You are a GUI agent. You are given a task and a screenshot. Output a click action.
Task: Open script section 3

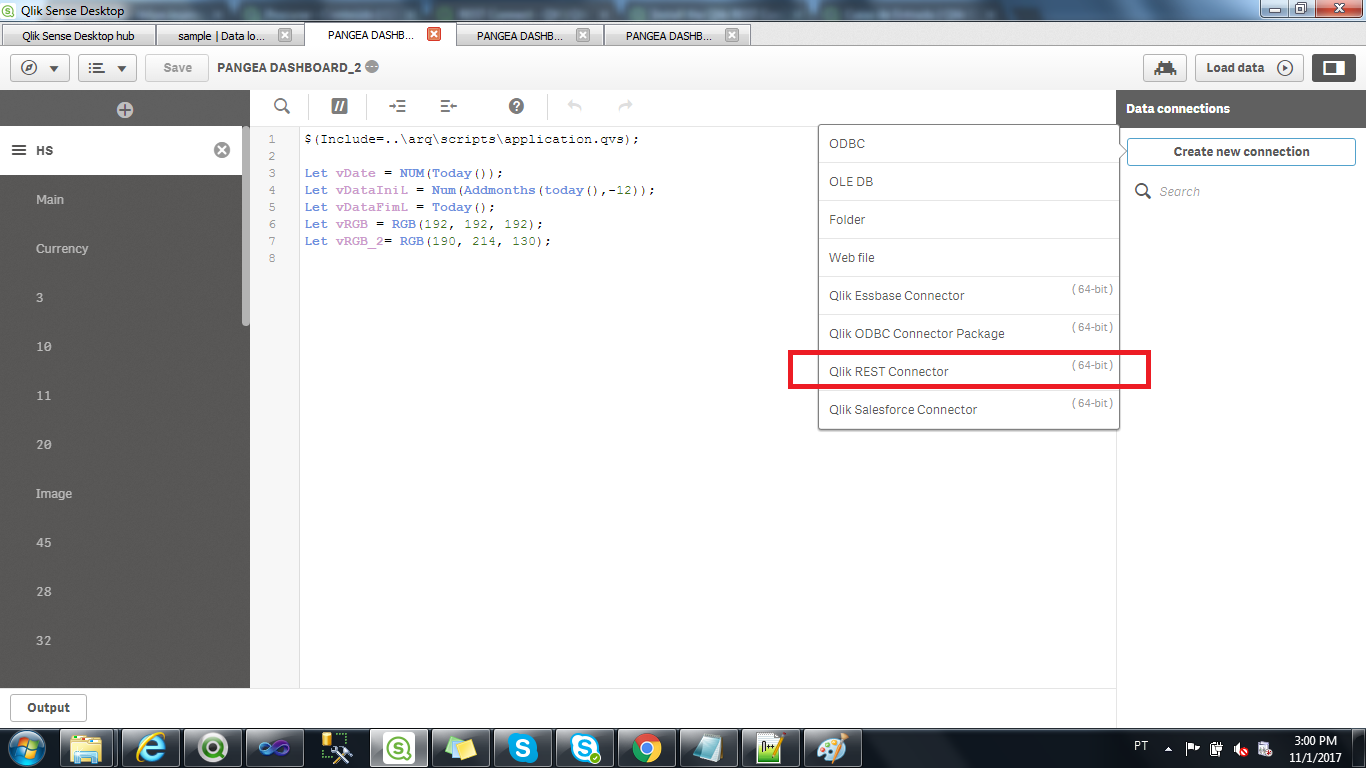coord(120,298)
